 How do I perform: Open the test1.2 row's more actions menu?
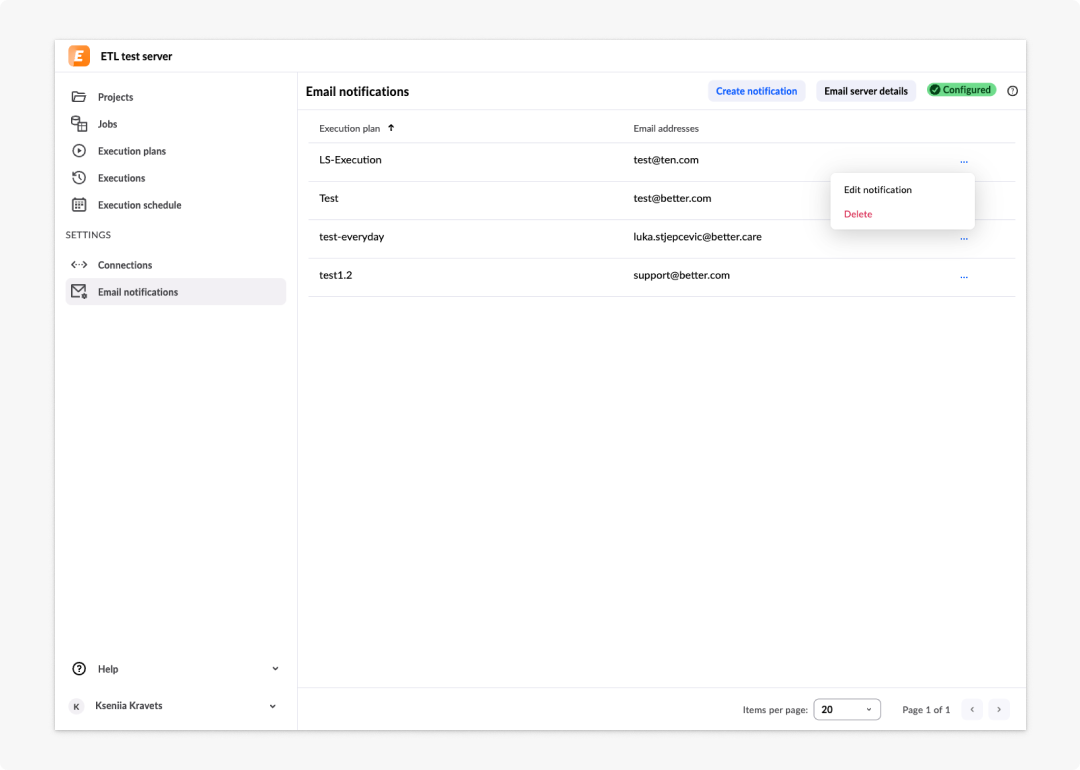[964, 277]
